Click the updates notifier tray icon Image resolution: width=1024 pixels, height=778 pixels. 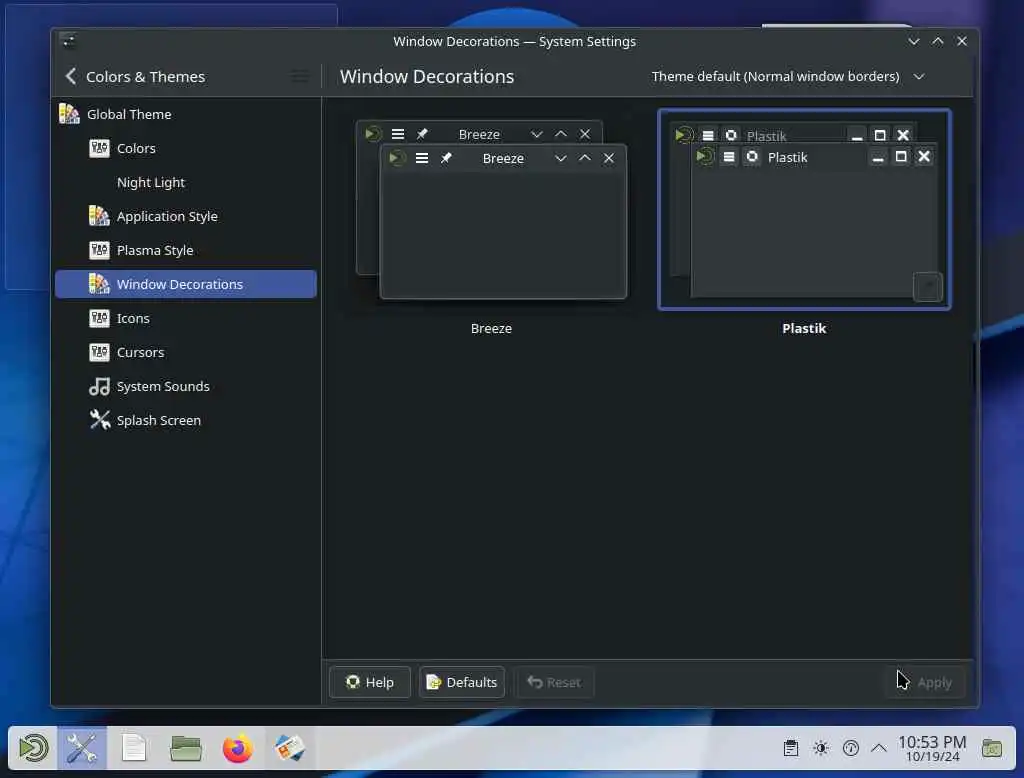click(850, 748)
